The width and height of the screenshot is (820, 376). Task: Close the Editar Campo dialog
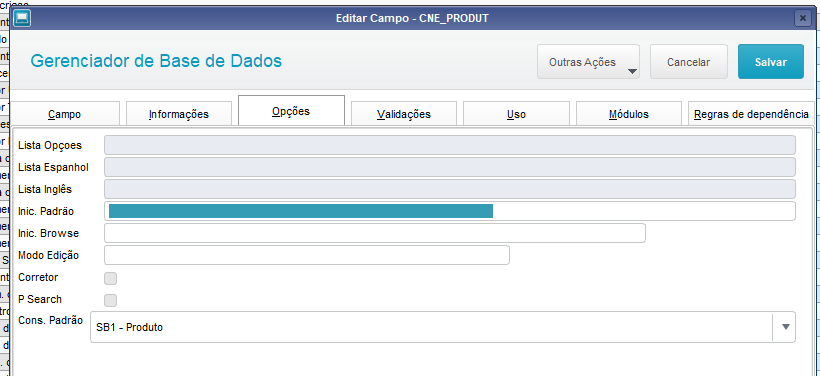pos(803,18)
